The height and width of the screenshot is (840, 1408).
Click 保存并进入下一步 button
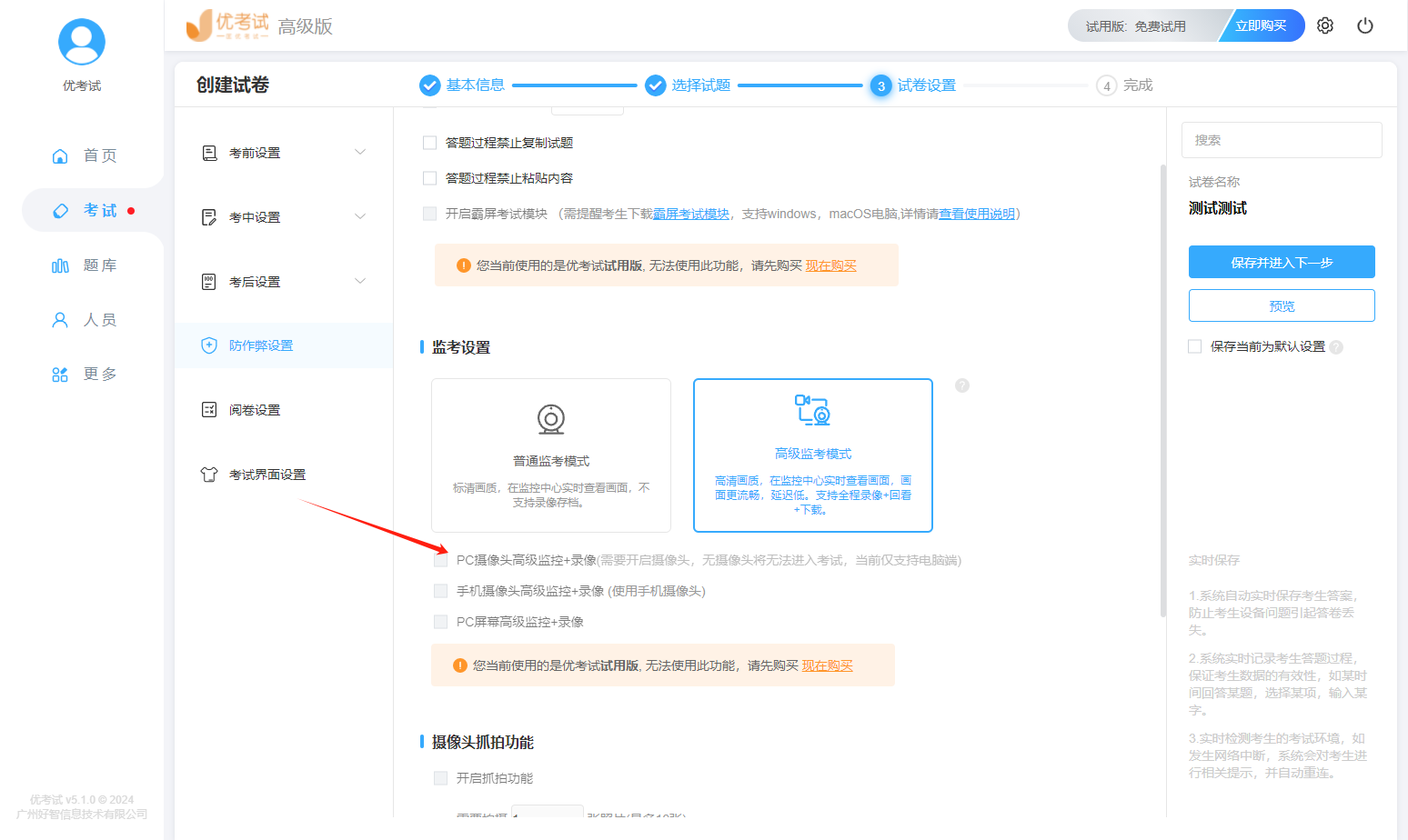point(1282,262)
